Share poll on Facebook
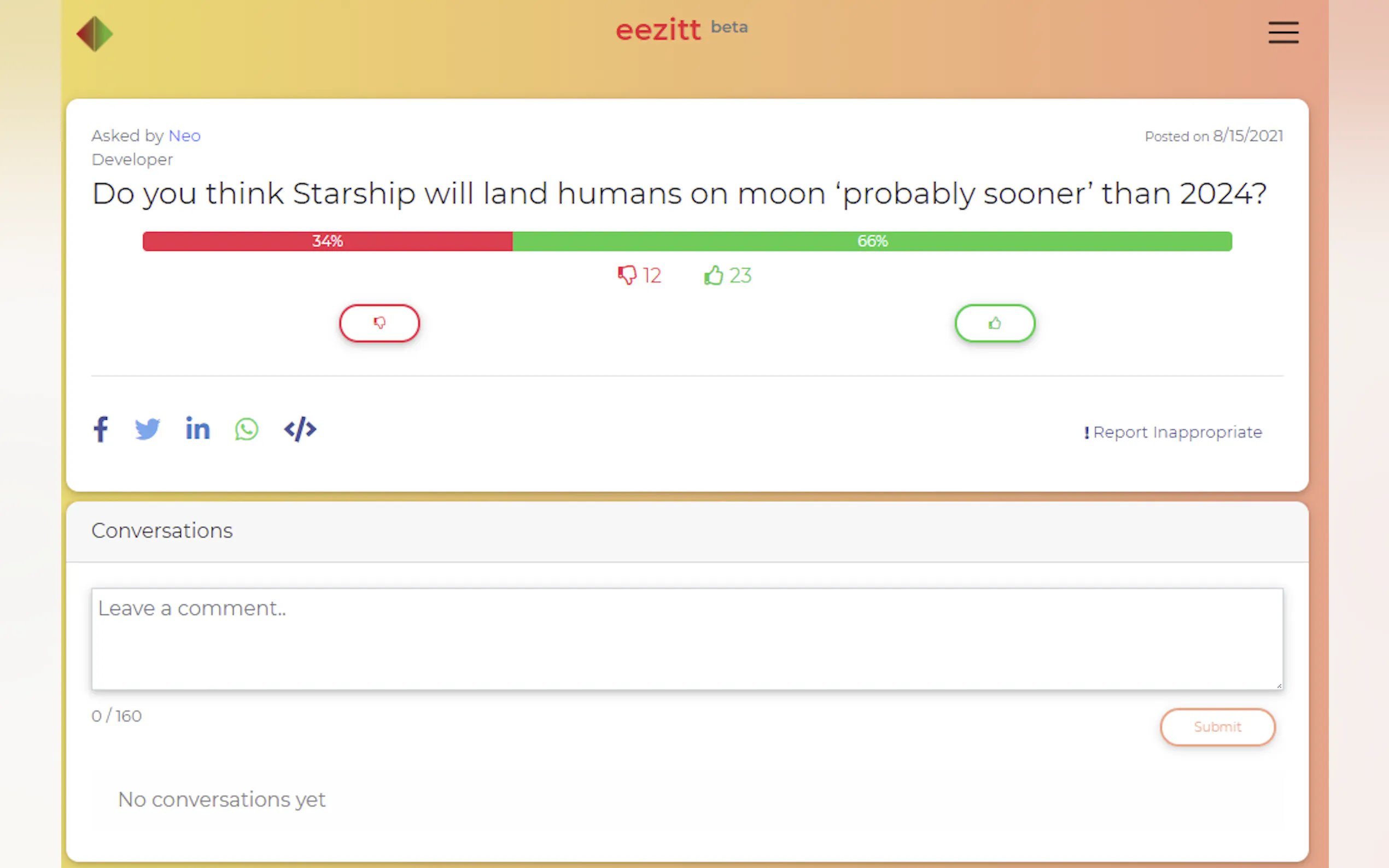 (x=101, y=430)
